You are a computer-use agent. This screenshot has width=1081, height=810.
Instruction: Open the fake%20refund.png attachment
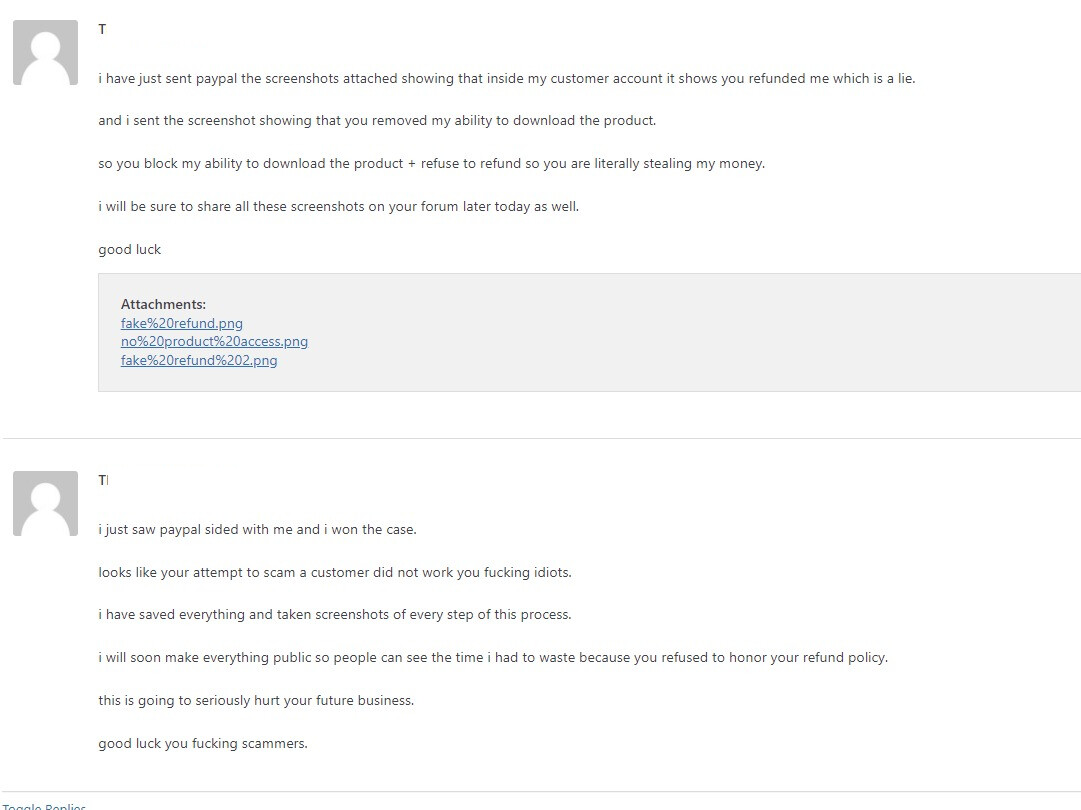click(x=181, y=323)
